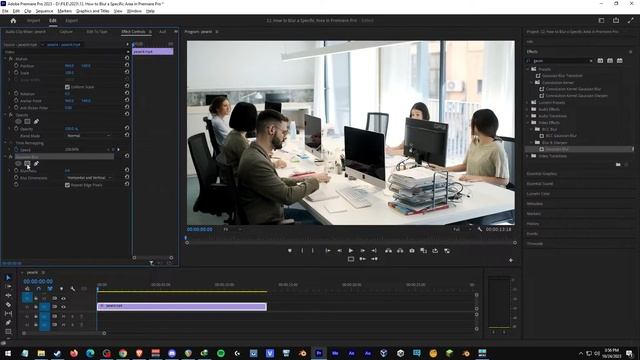The image size is (640, 360).
Task: Select the Razor tool
Action: [x=8, y=304]
